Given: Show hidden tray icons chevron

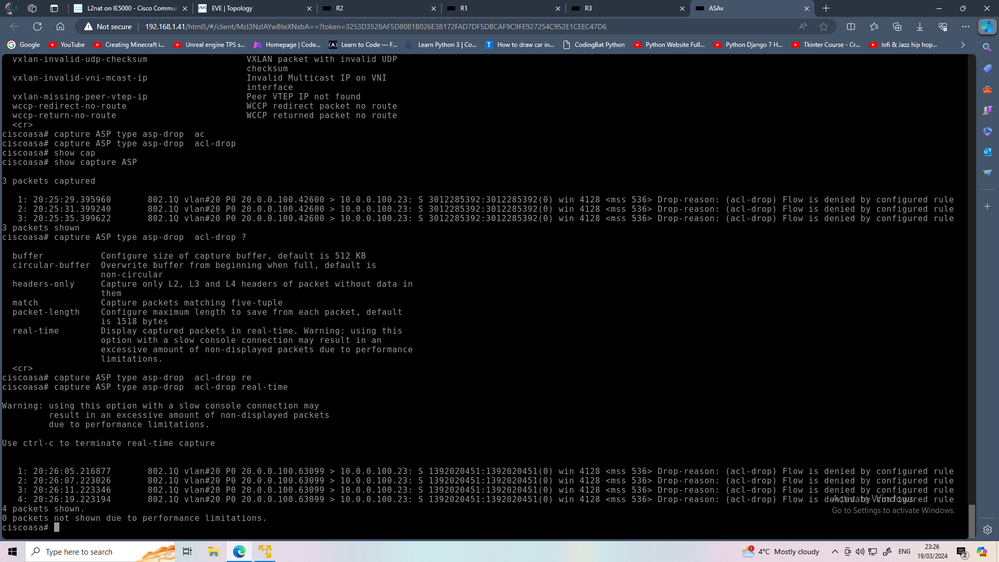Looking at the screenshot, I should 835,551.
